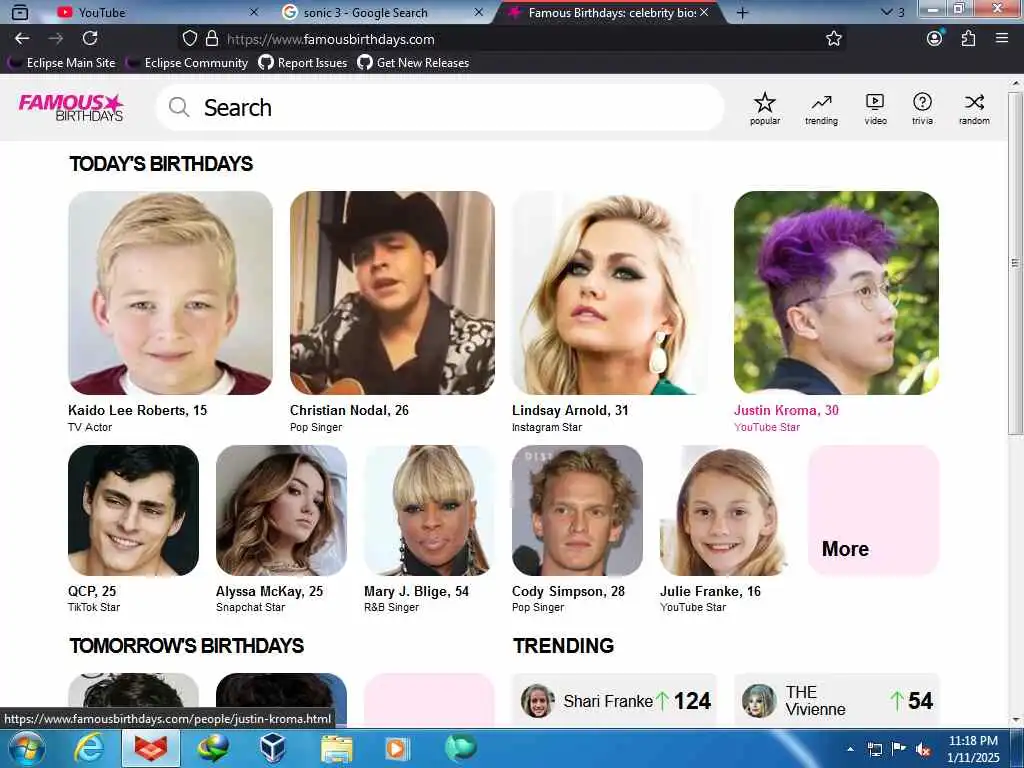Screen dimensions: 1024x768
Task: Click the More birthdays tile
Action: tap(873, 510)
